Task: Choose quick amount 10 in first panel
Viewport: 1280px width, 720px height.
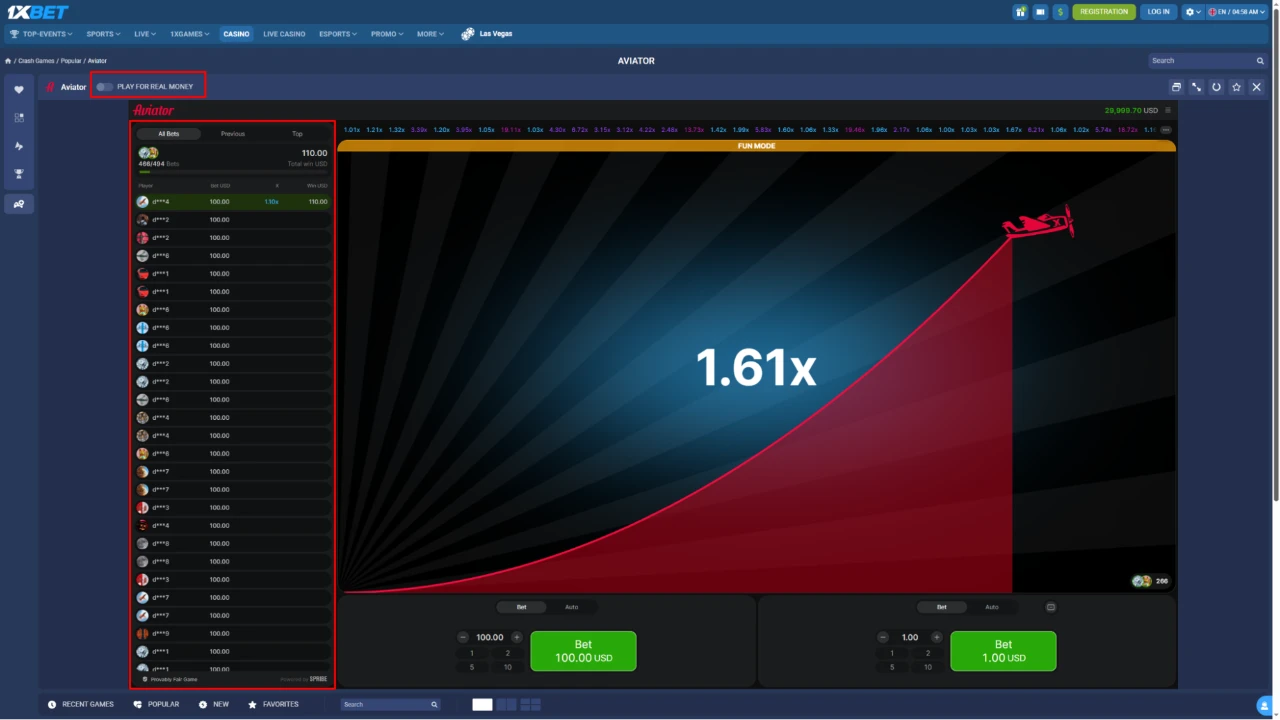Action: click(x=508, y=667)
